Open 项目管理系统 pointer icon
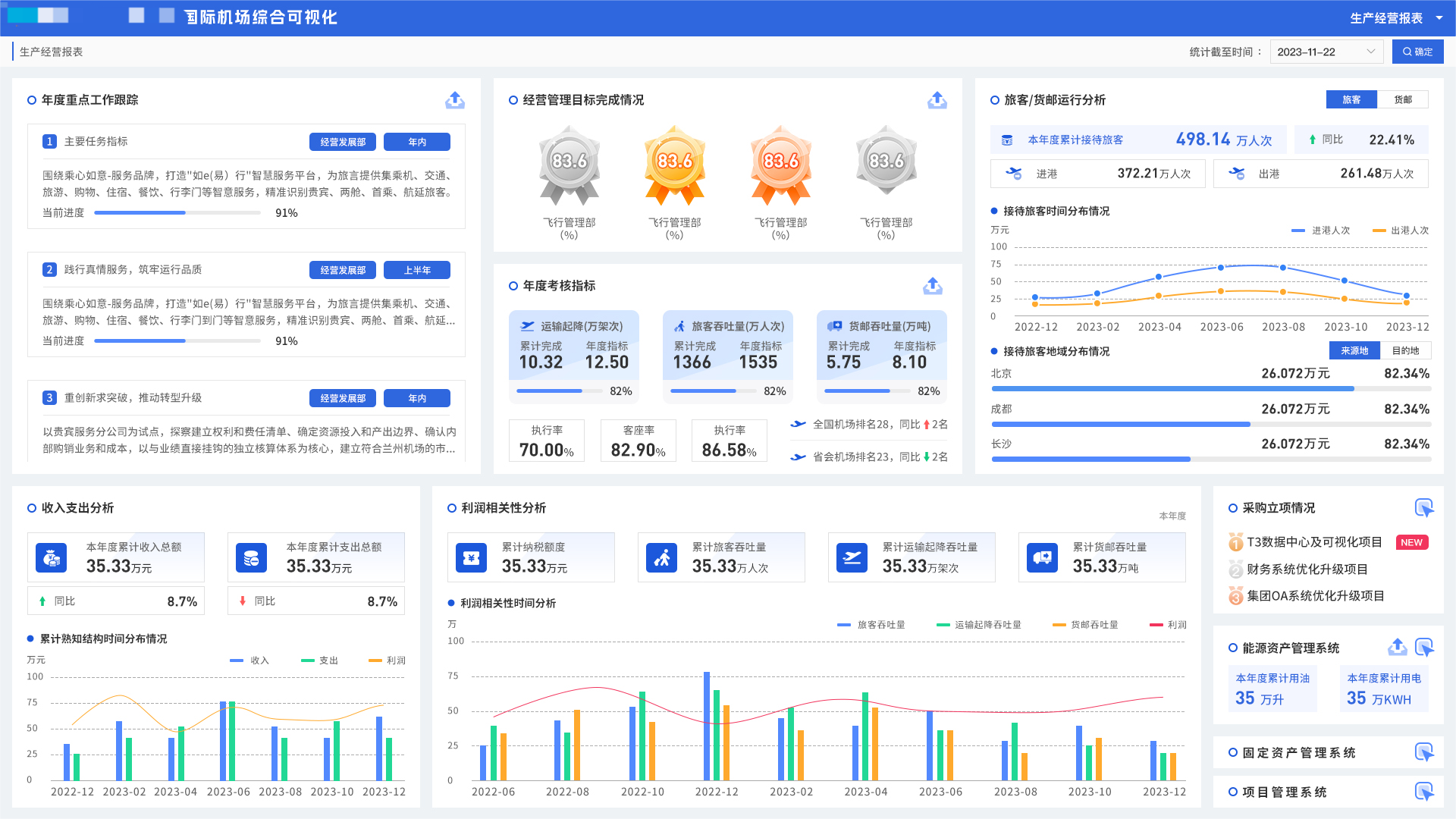 tap(1423, 792)
